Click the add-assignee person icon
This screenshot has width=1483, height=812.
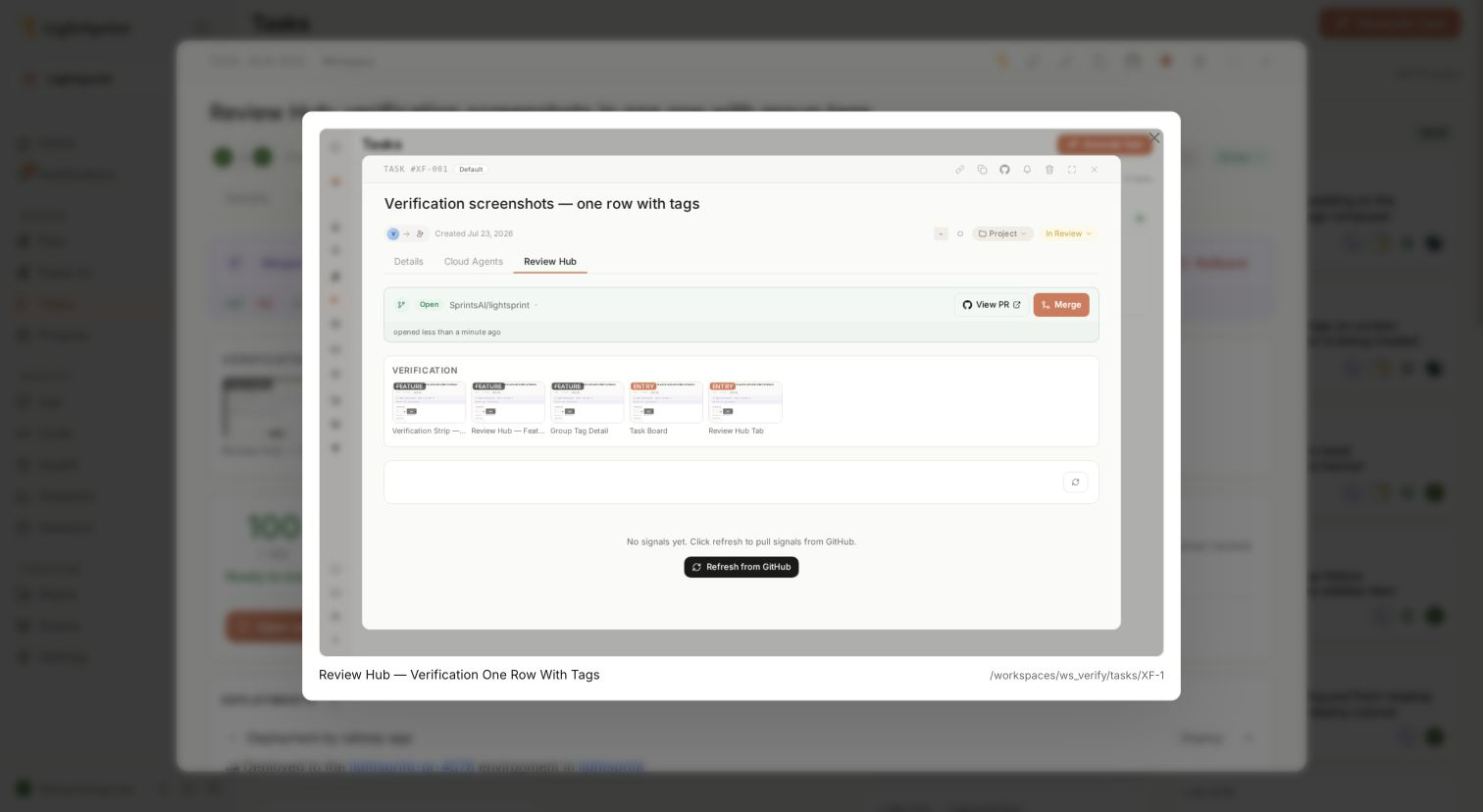tap(420, 233)
